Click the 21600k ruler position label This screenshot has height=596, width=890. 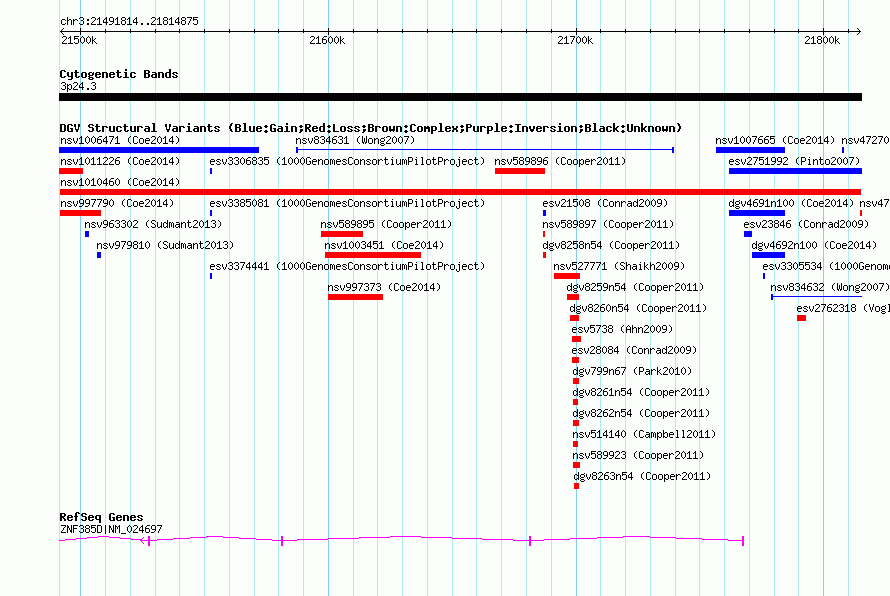click(x=327, y=40)
